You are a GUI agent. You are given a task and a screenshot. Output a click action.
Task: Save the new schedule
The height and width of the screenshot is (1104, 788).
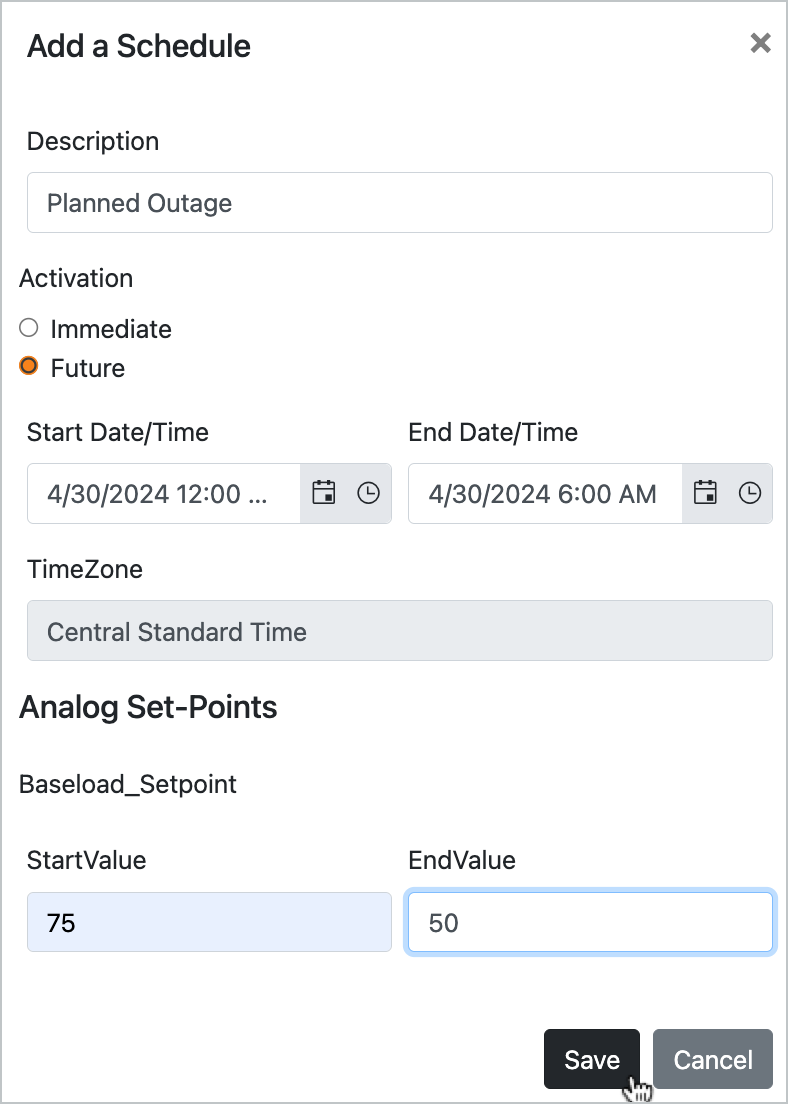tap(591, 1059)
